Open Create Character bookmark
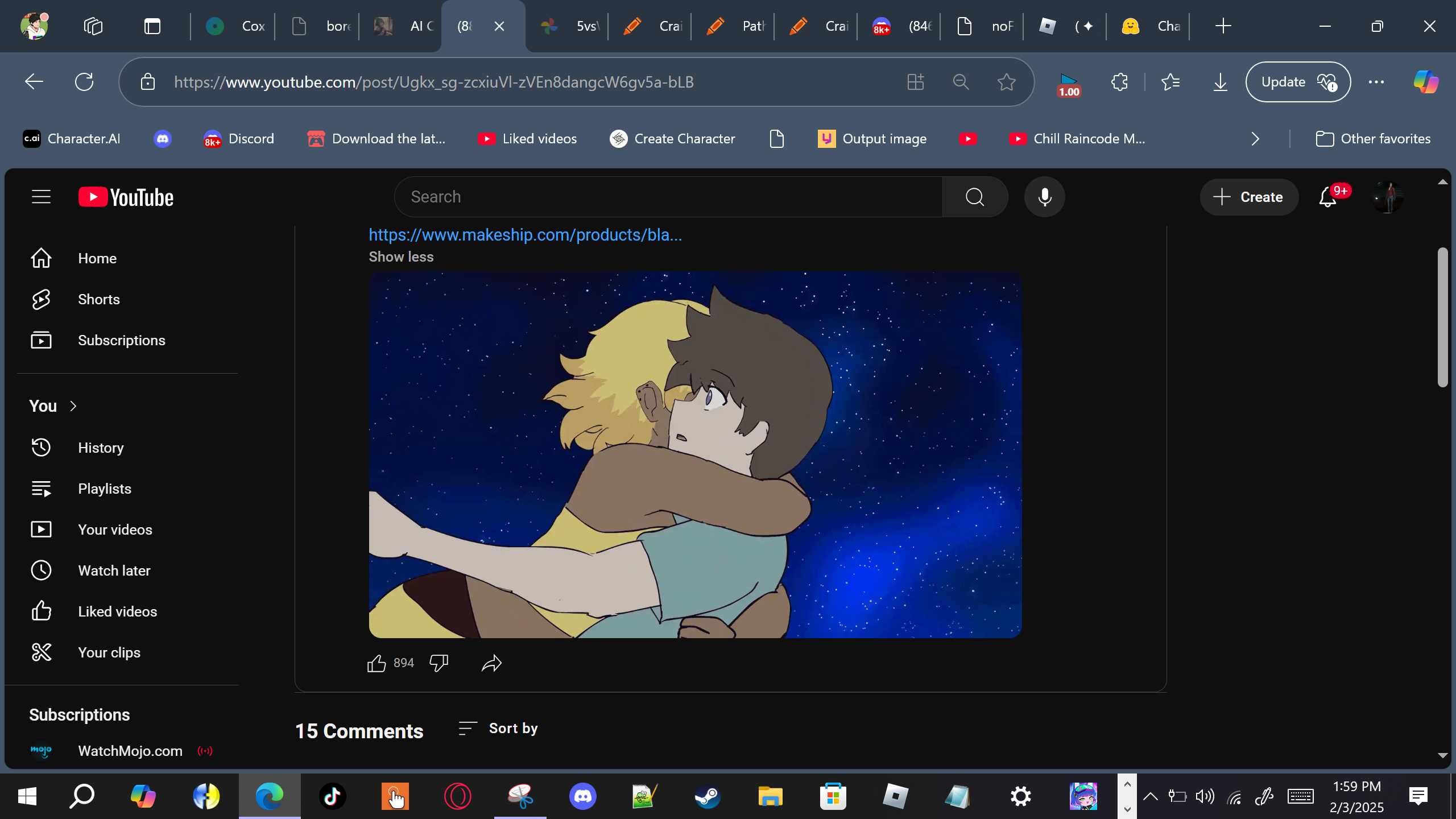The height and width of the screenshot is (819, 1456). pos(672,139)
